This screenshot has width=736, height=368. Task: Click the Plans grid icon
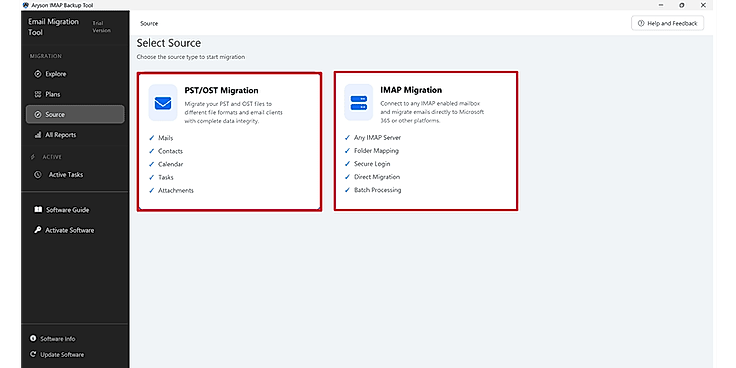point(38,94)
